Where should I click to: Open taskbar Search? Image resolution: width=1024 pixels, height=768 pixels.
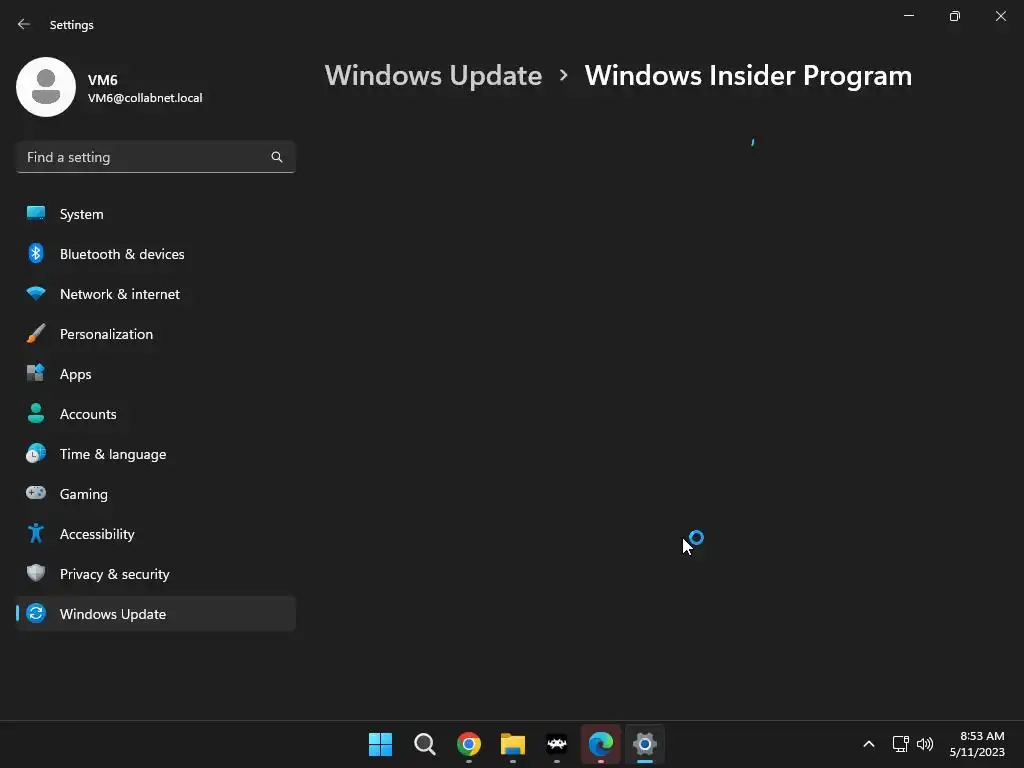(424, 744)
